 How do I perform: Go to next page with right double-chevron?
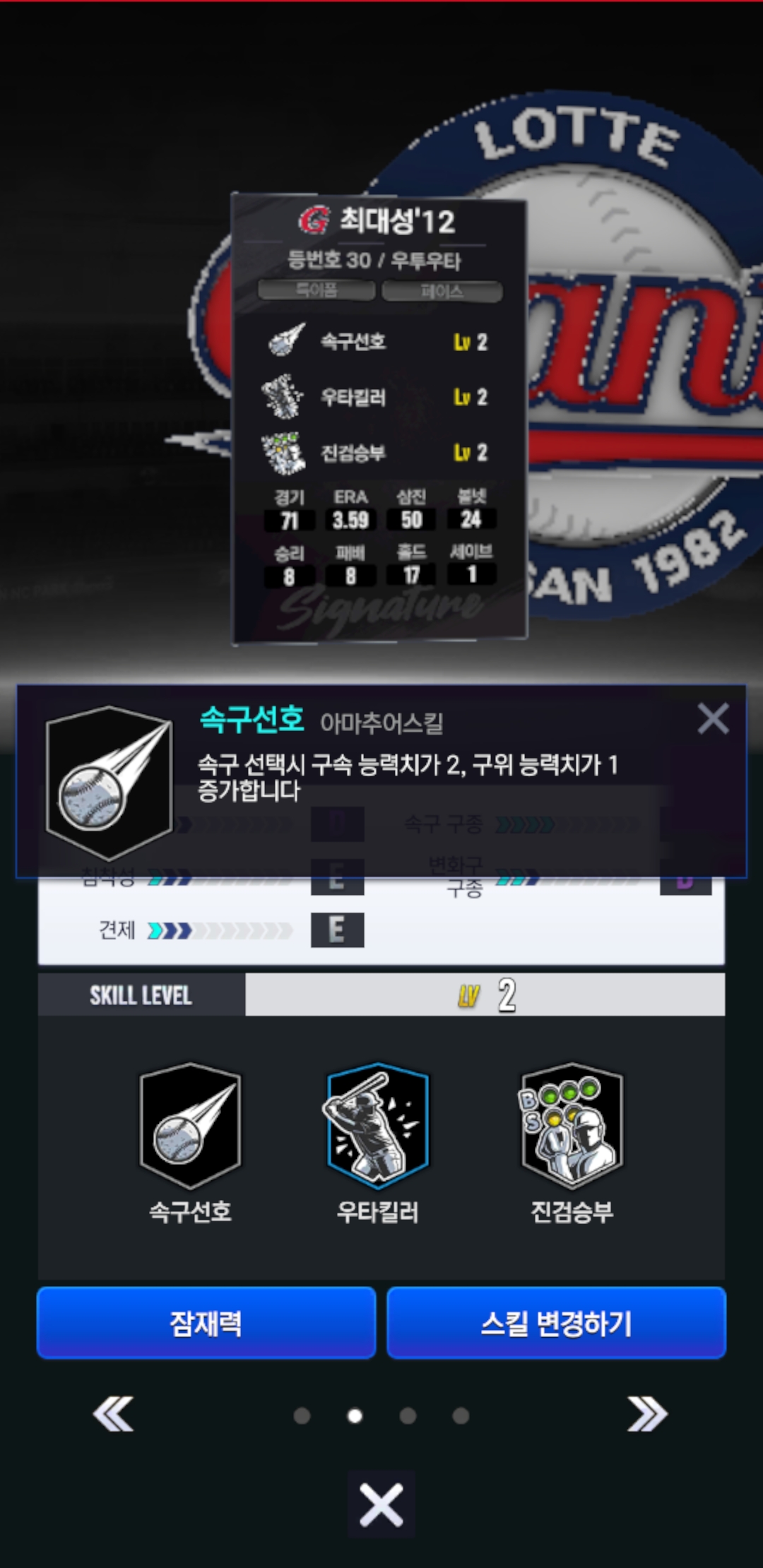pos(647,1414)
